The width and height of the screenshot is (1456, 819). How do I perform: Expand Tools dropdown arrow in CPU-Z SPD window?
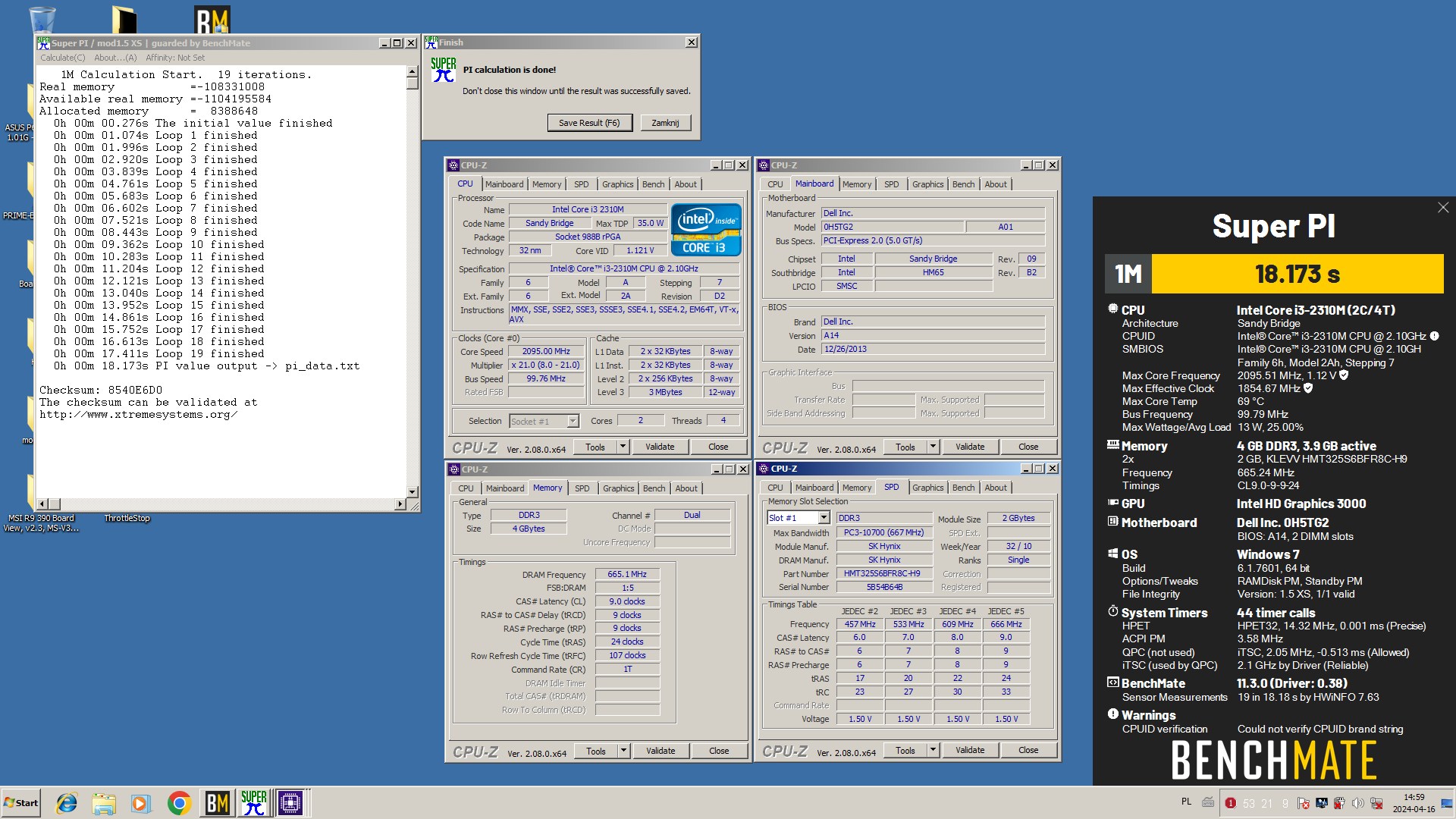pyautogui.click(x=933, y=750)
